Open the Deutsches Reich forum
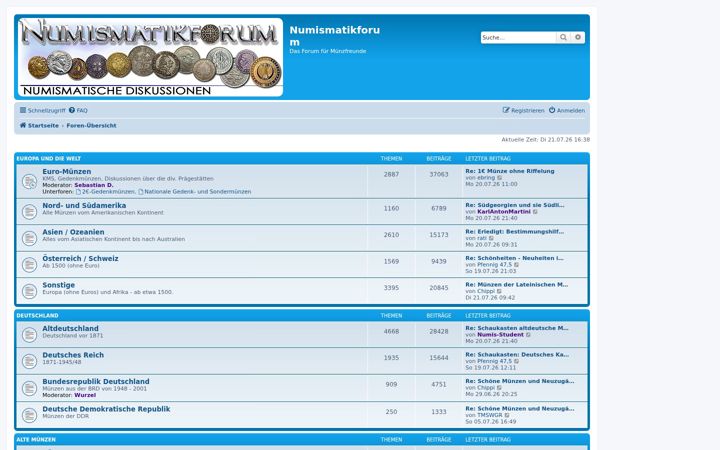The width and height of the screenshot is (720, 450). tap(73, 355)
